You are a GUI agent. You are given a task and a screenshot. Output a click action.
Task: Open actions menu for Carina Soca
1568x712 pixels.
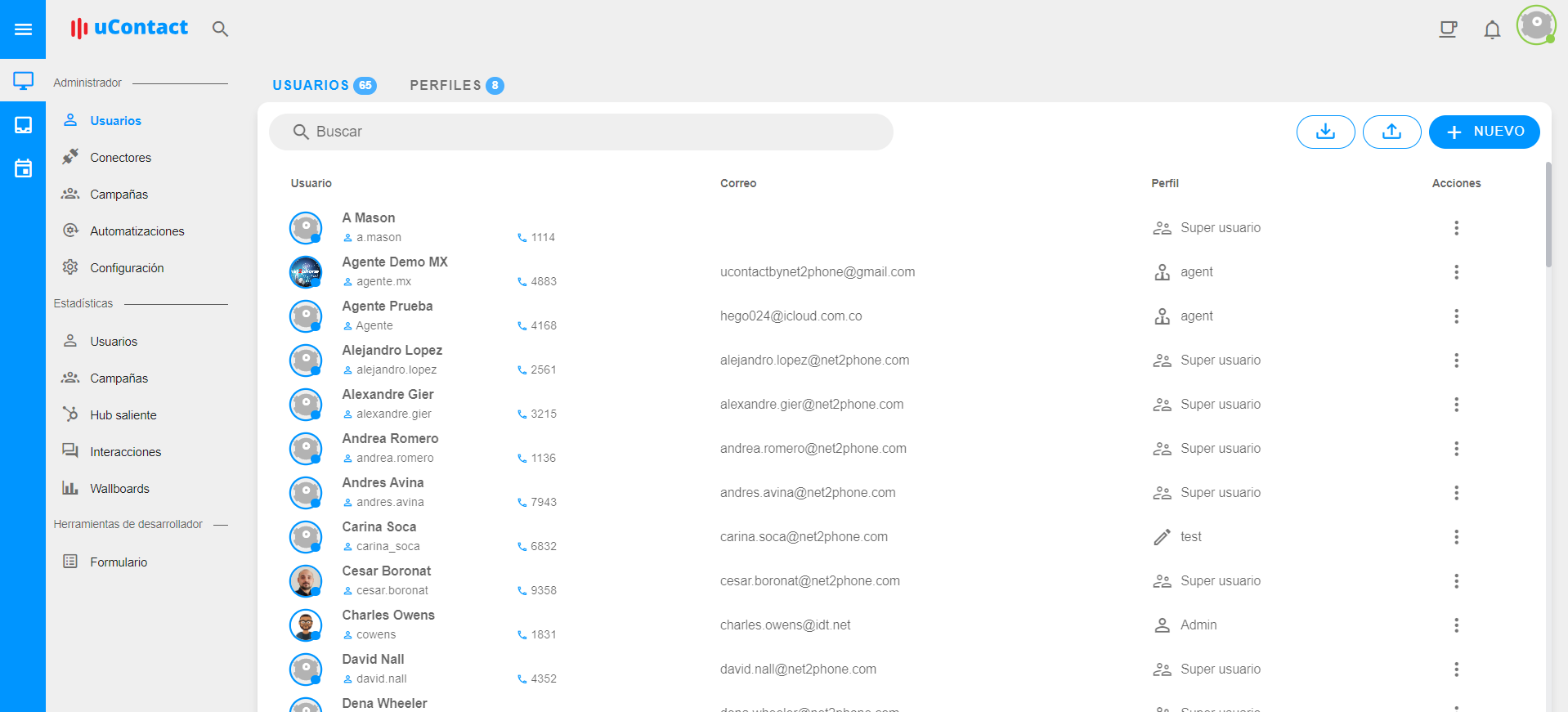[1456, 537]
